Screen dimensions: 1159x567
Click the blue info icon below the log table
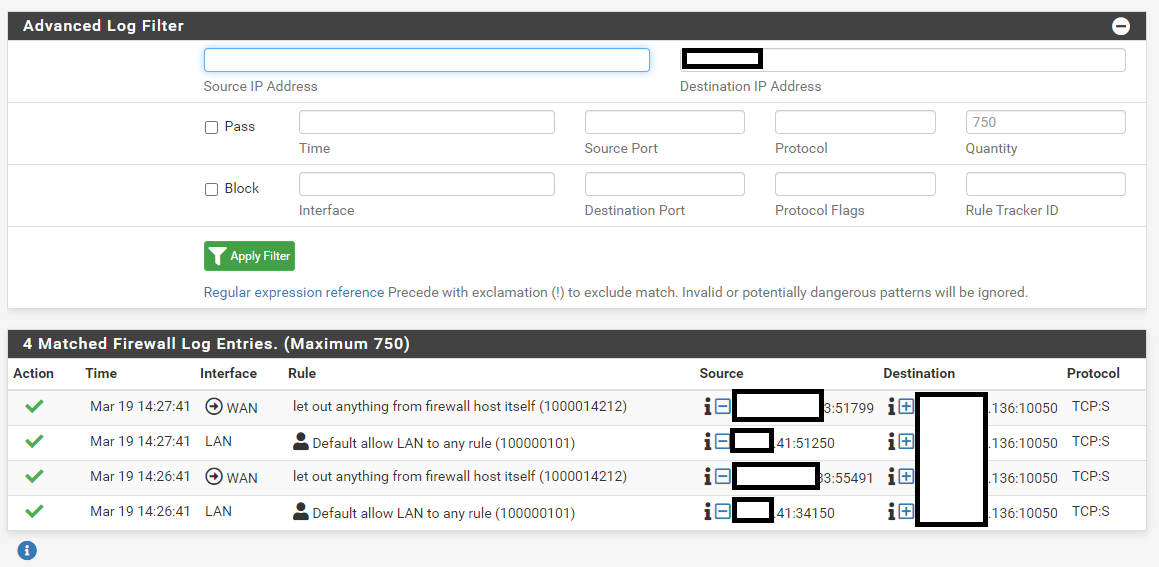tap(27, 550)
